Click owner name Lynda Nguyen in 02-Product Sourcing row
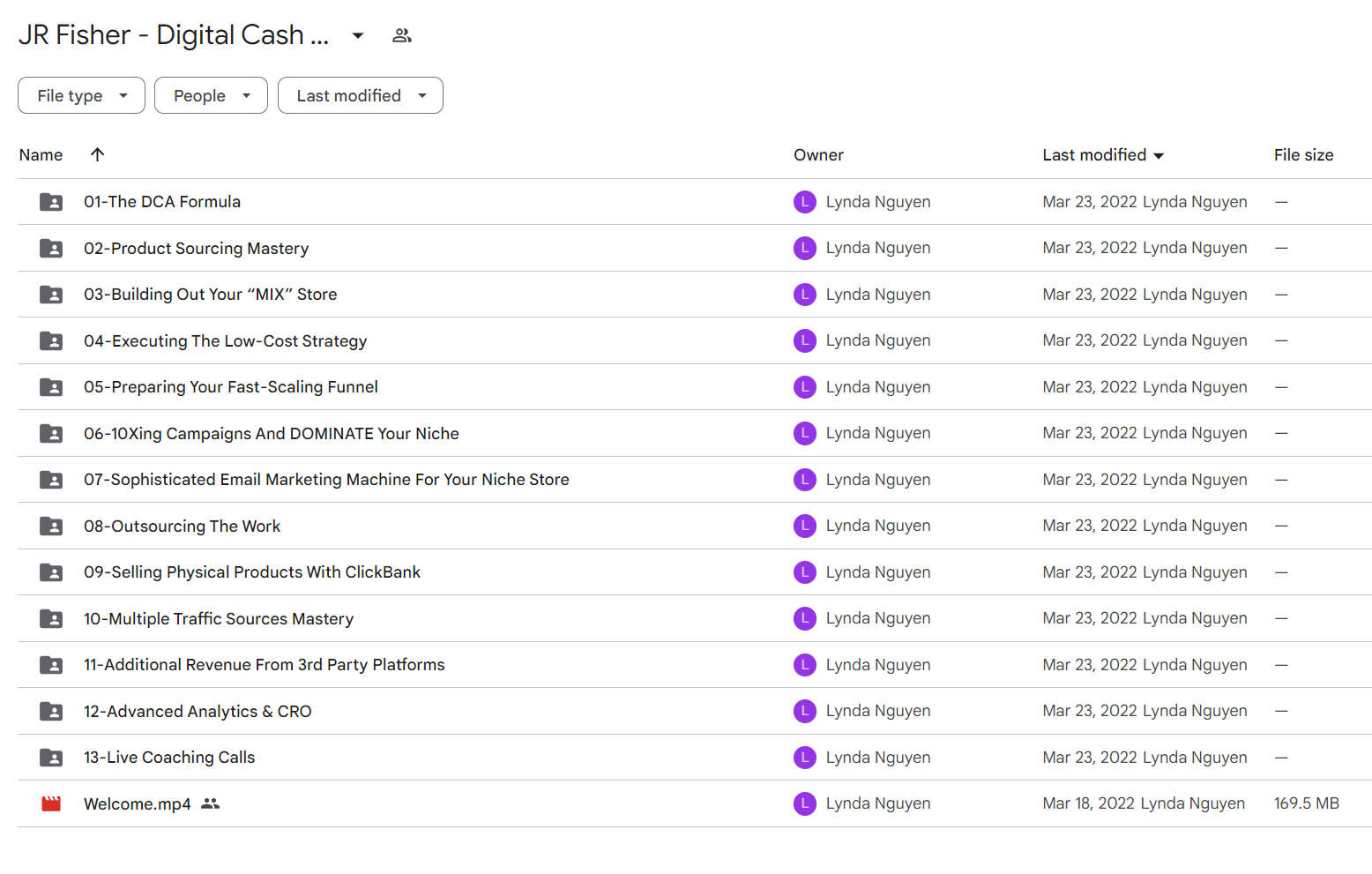 tap(878, 248)
